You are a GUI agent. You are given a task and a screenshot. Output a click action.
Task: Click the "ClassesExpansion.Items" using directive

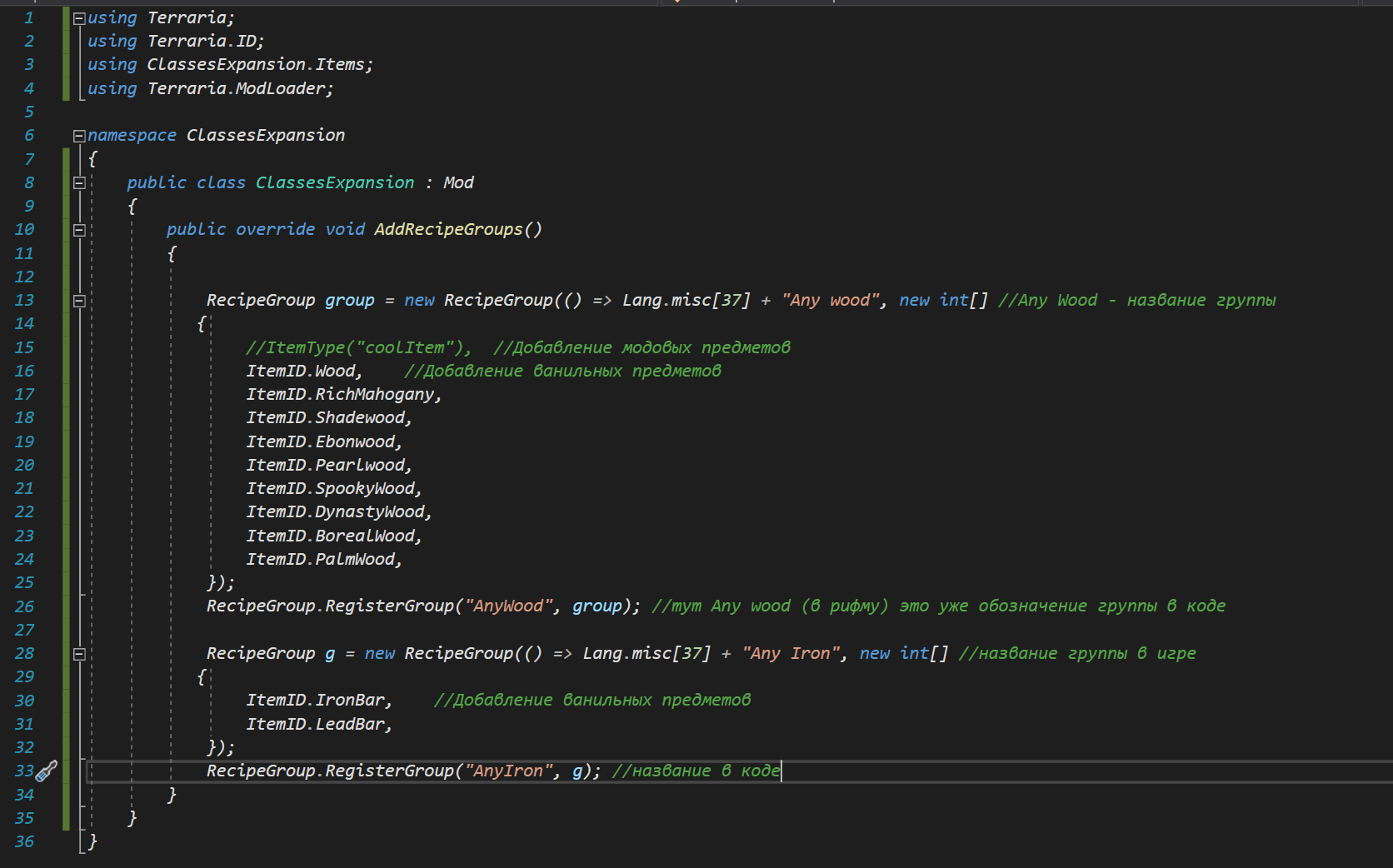[x=260, y=64]
